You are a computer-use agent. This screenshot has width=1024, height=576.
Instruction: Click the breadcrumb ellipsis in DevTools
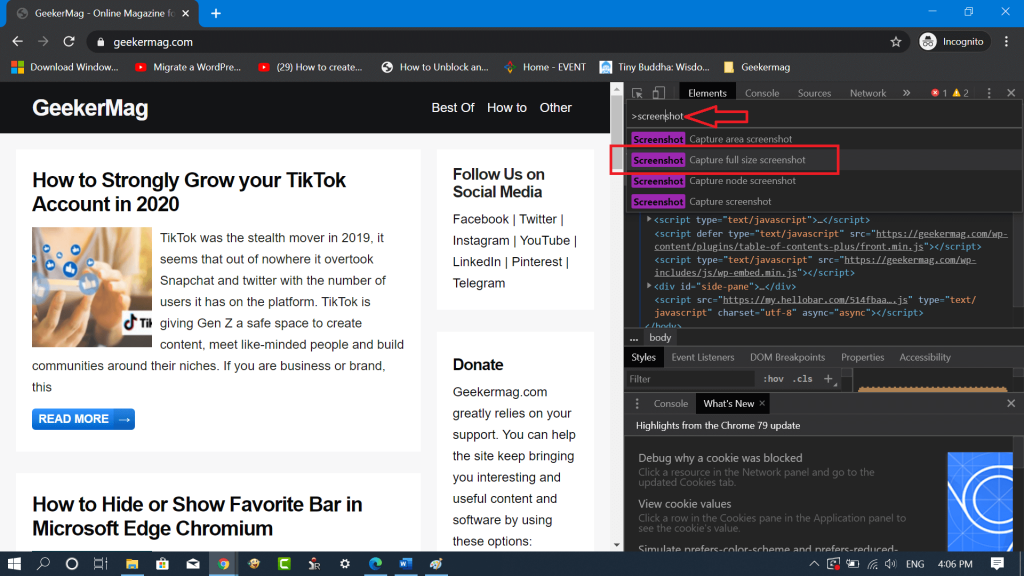633,338
